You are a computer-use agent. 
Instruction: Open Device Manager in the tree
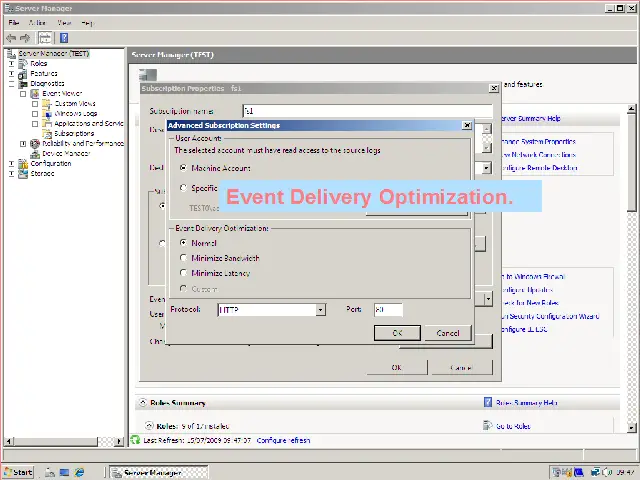tap(65, 153)
